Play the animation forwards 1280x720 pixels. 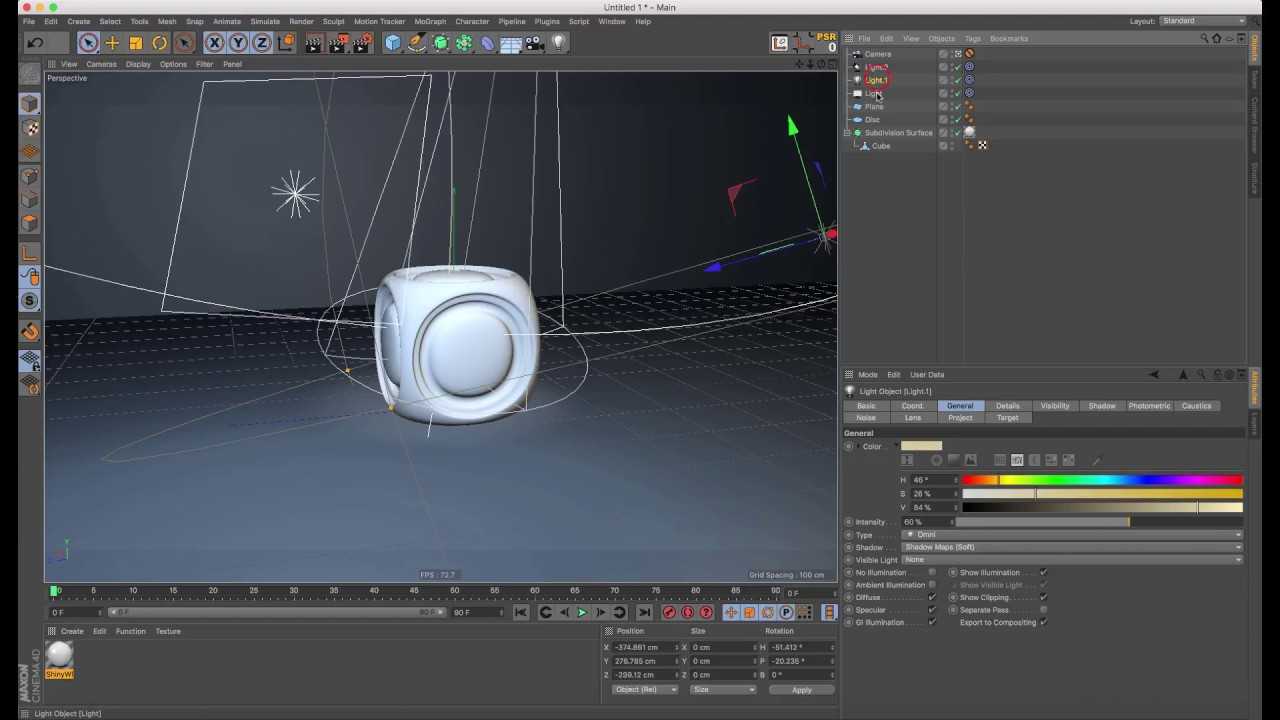pyautogui.click(x=582, y=612)
